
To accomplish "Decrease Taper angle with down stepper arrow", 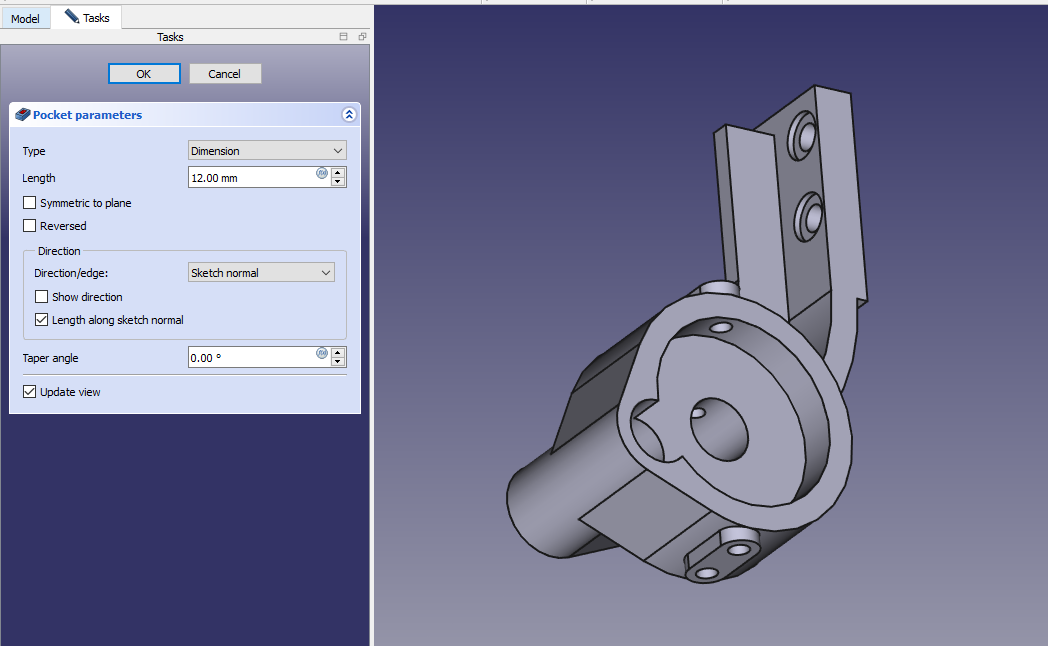I will pos(338,362).
